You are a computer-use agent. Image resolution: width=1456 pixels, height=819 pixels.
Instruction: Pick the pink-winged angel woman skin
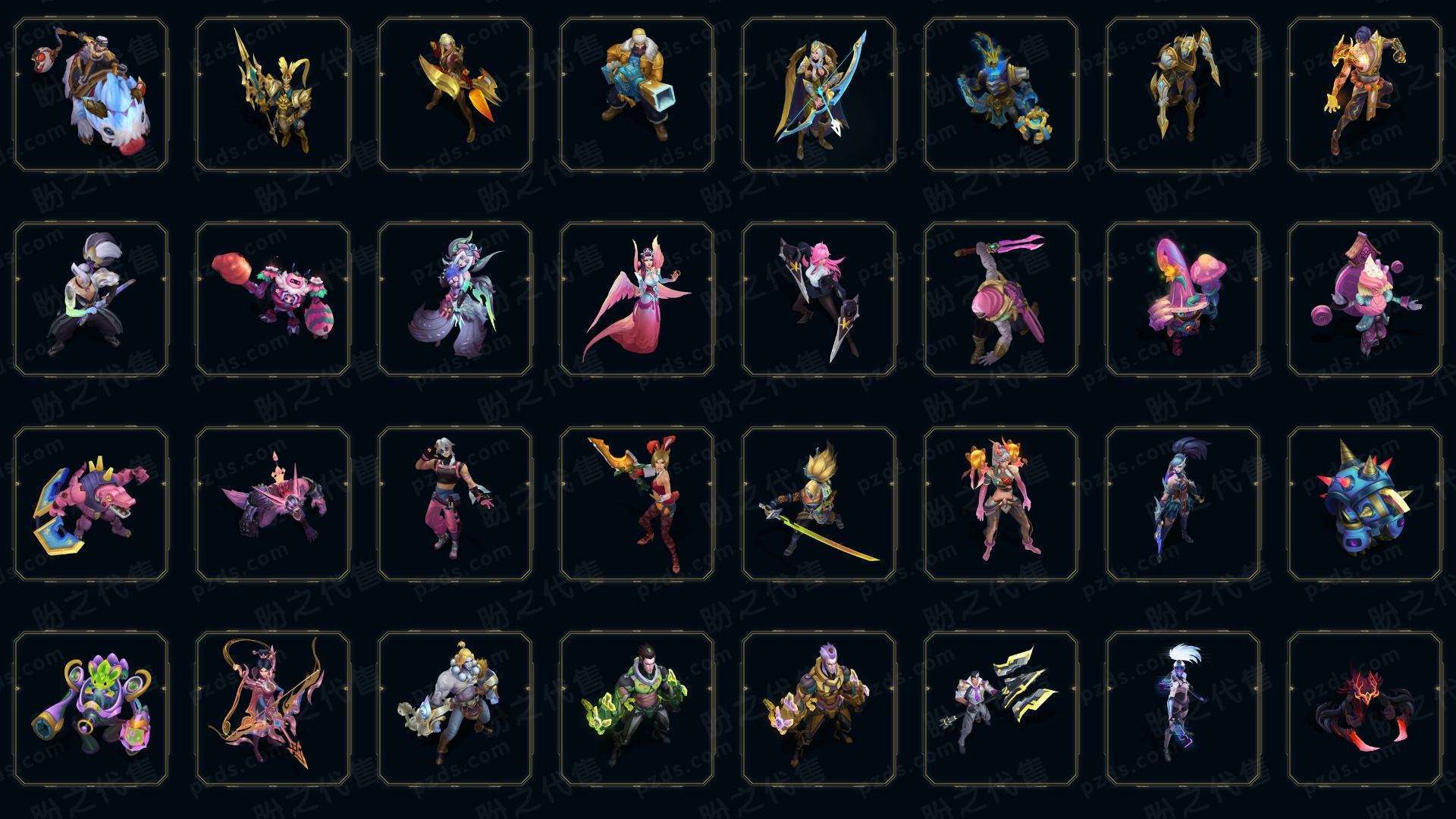637,299
